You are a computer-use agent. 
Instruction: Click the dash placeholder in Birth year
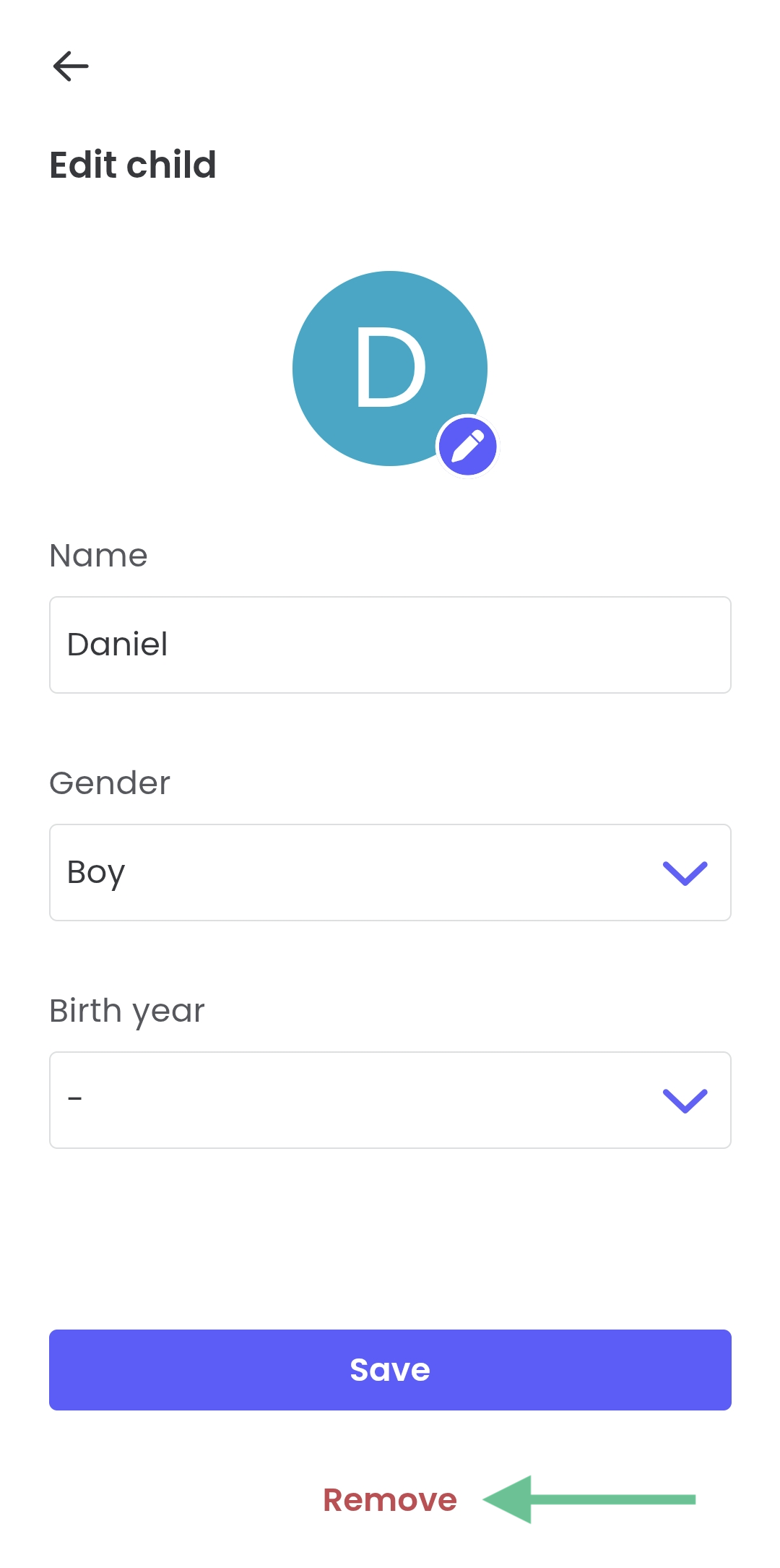click(x=74, y=1100)
